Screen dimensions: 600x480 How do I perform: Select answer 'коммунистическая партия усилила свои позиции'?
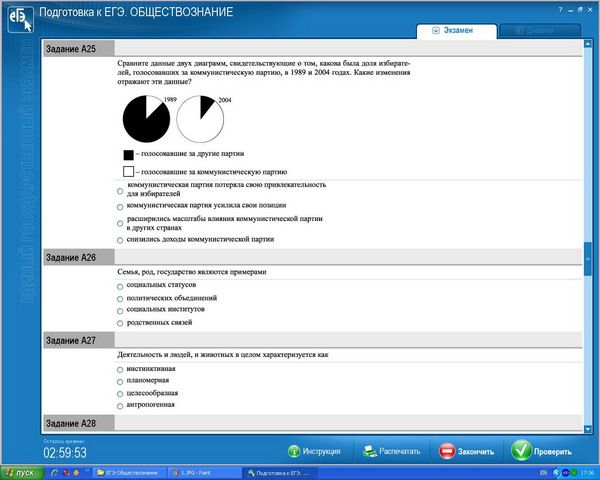pos(121,205)
